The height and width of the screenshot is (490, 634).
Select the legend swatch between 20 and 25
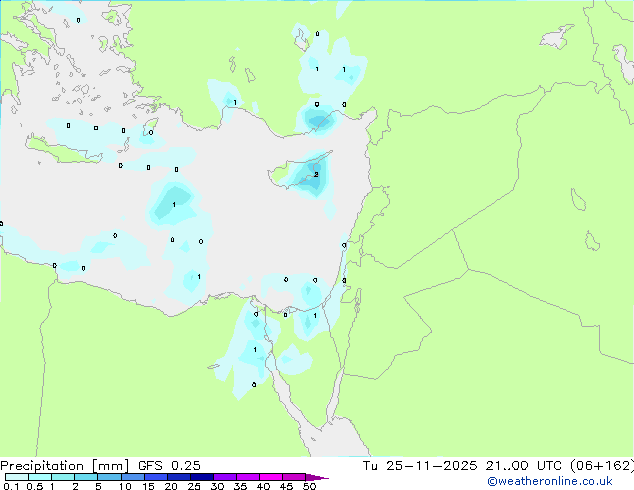179,477
